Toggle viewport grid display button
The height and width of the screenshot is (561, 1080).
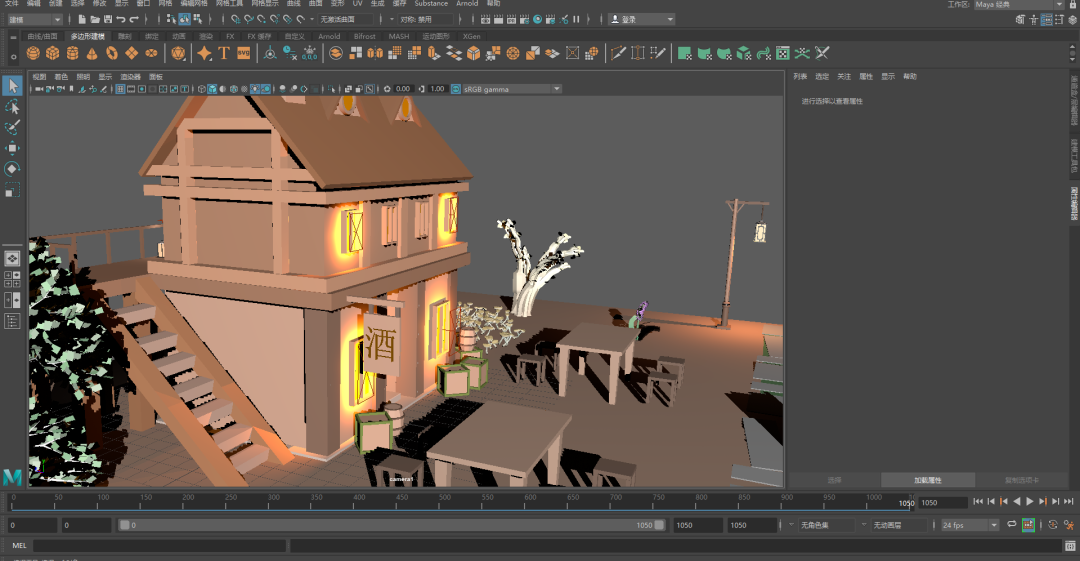(121, 89)
